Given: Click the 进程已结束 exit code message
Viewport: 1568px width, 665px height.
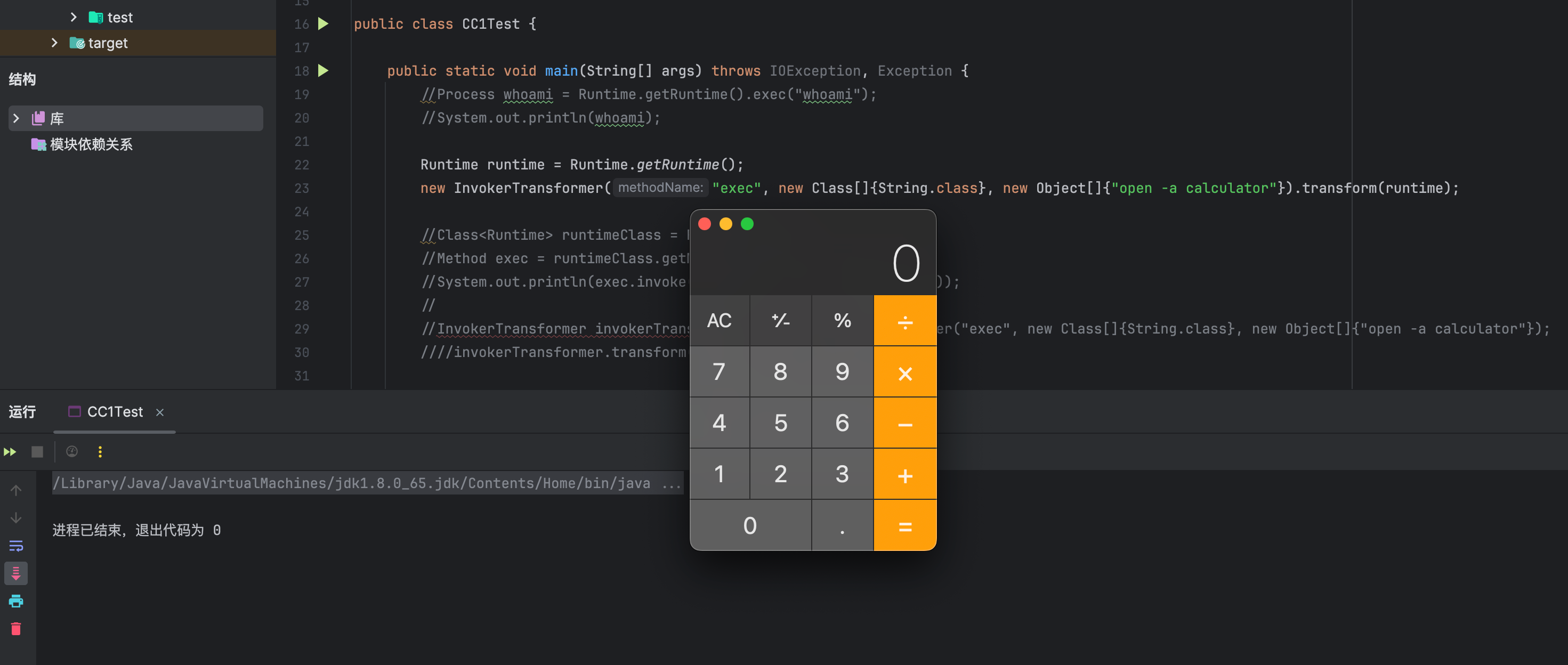Looking at the screenshot, I should click(x=136, y=530).
